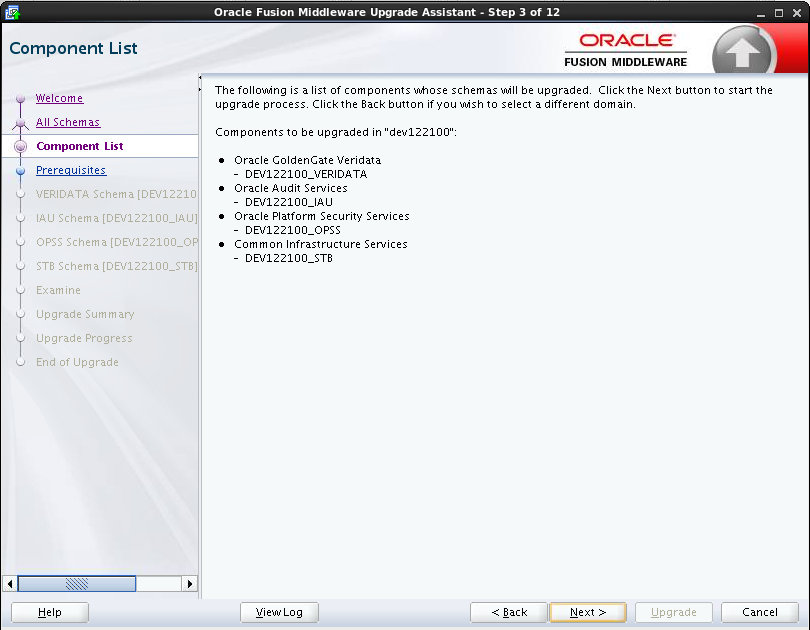Select the Examine step
Viewport: 810px width, 630px height.
tap(58, 290)
